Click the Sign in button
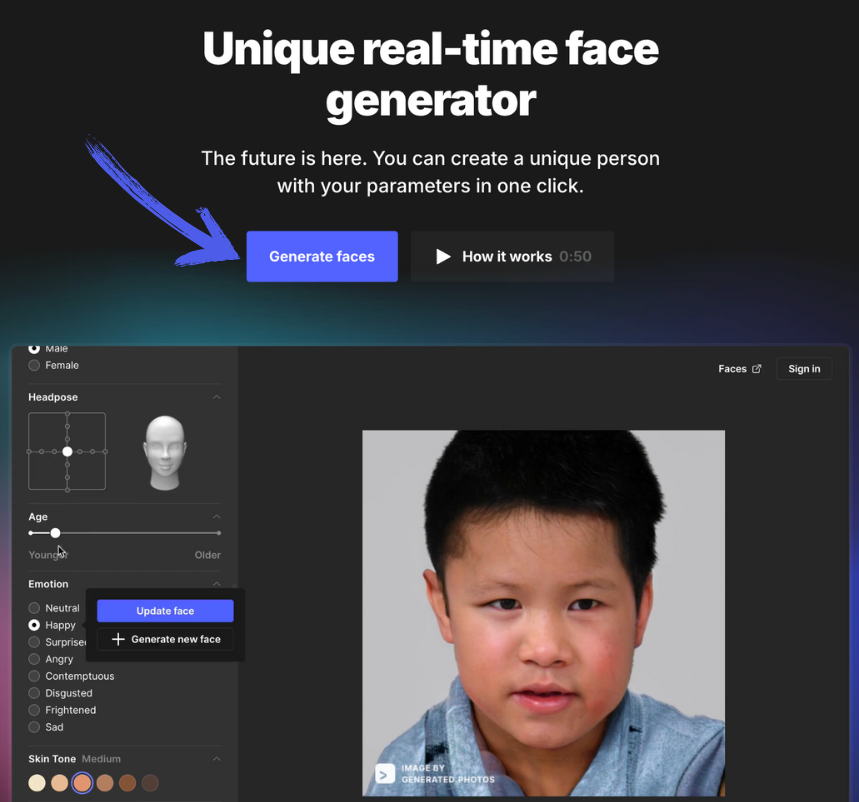Viewport: 859px width, 802px height. pyautogui.click(x=804, y=368)
